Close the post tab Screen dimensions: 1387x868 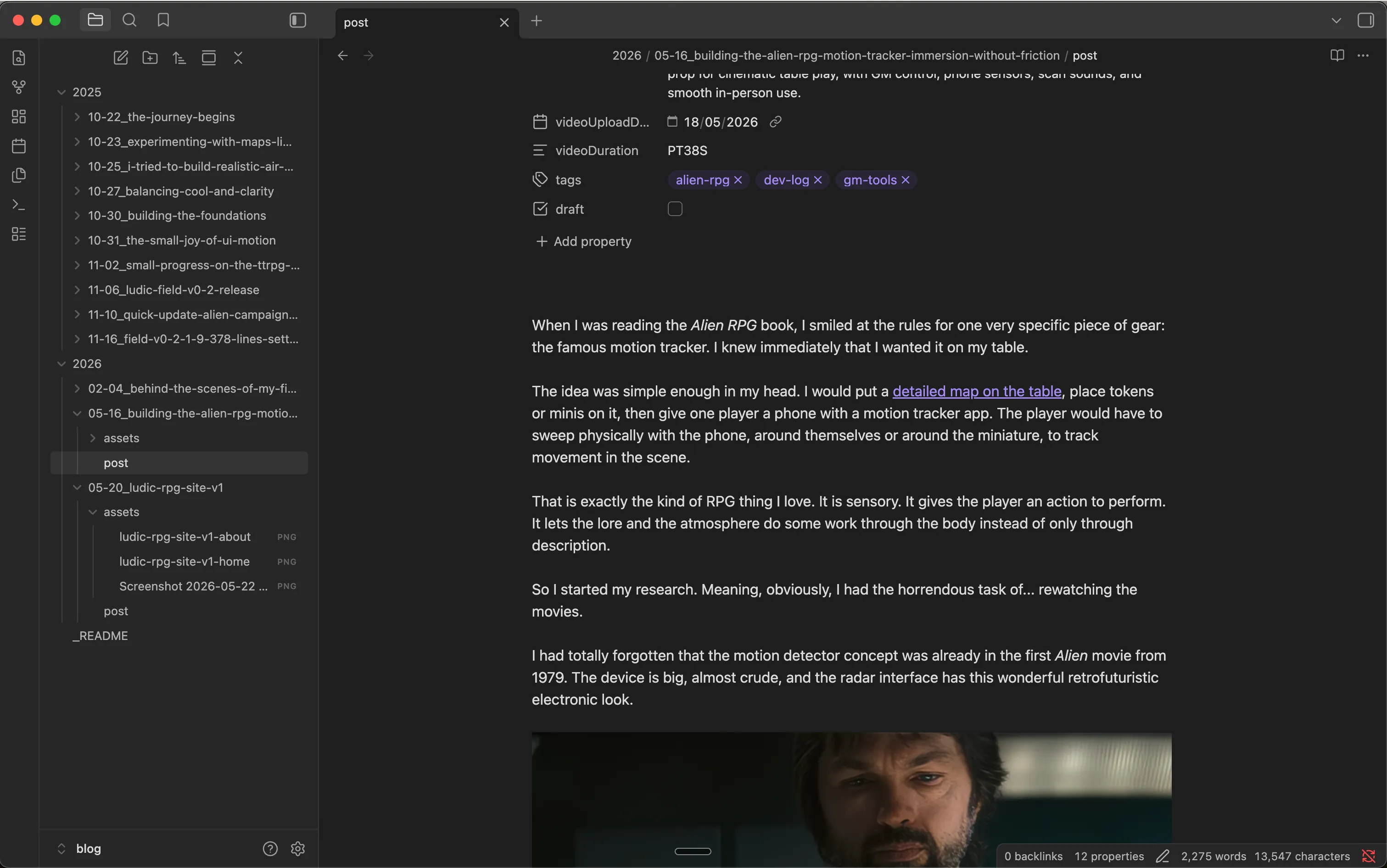(504, 22)
